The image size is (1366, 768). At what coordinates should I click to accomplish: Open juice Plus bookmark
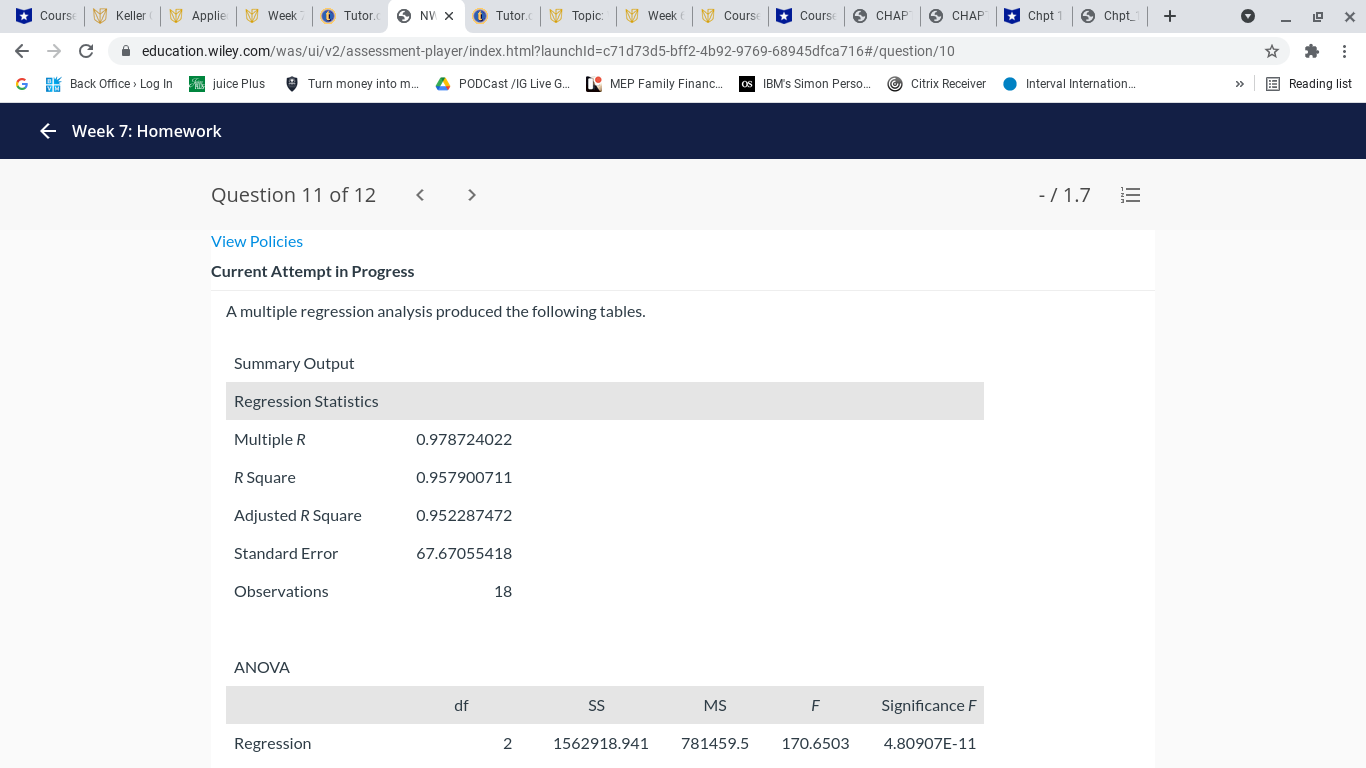(x=227, y=84)
